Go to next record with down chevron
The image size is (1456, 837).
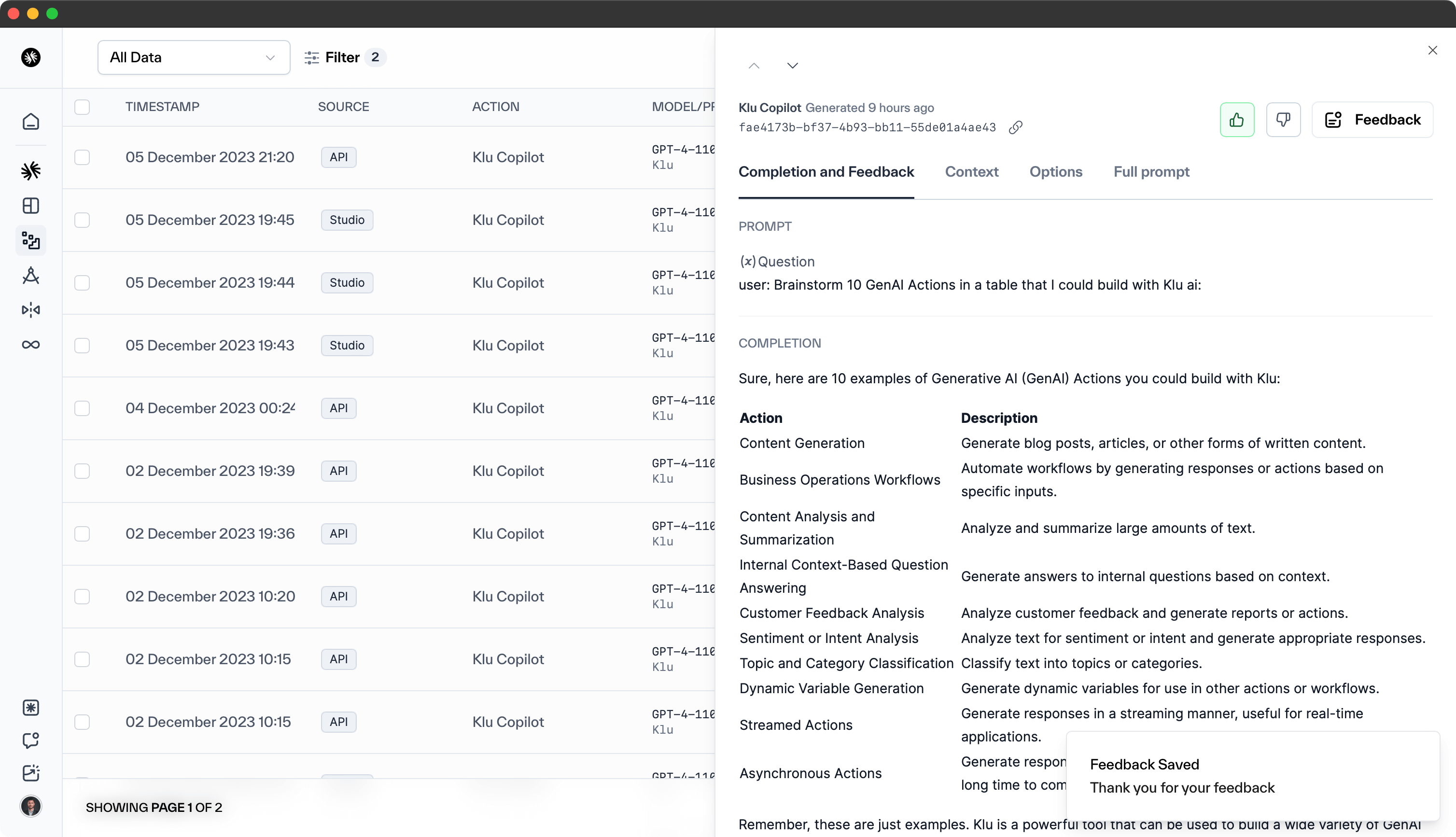(792, 66)
